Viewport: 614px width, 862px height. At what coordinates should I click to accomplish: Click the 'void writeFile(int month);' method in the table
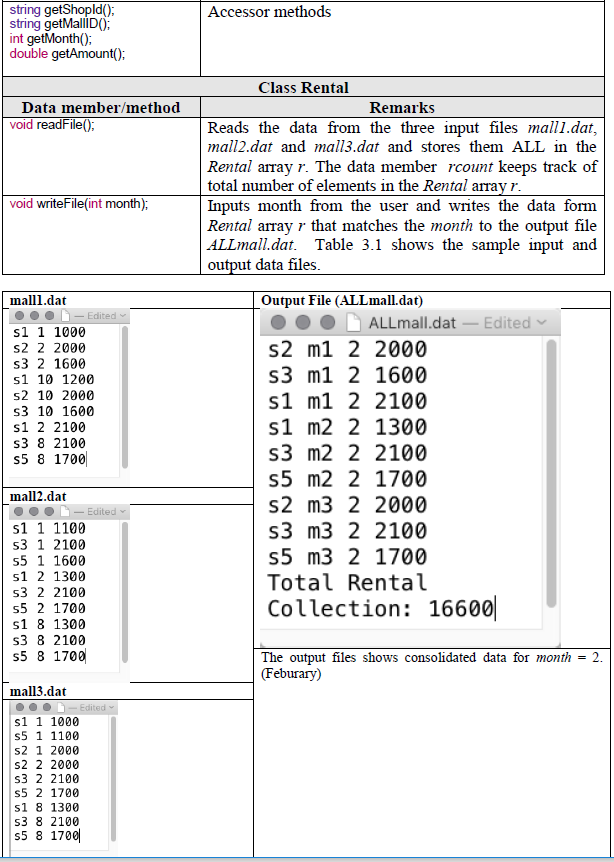coord(79,203)
